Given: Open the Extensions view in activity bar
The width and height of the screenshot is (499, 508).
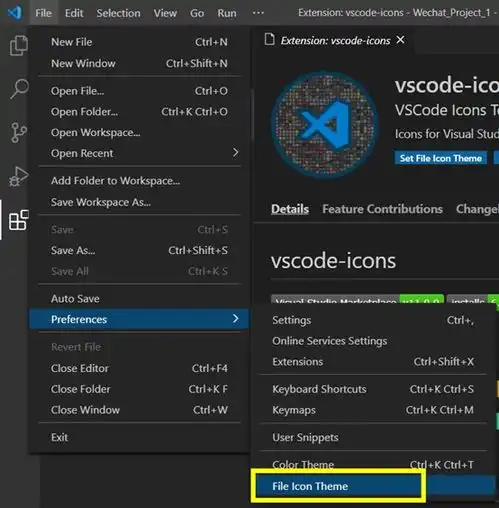Looking at the screenshot, I should tap(19, 220).
